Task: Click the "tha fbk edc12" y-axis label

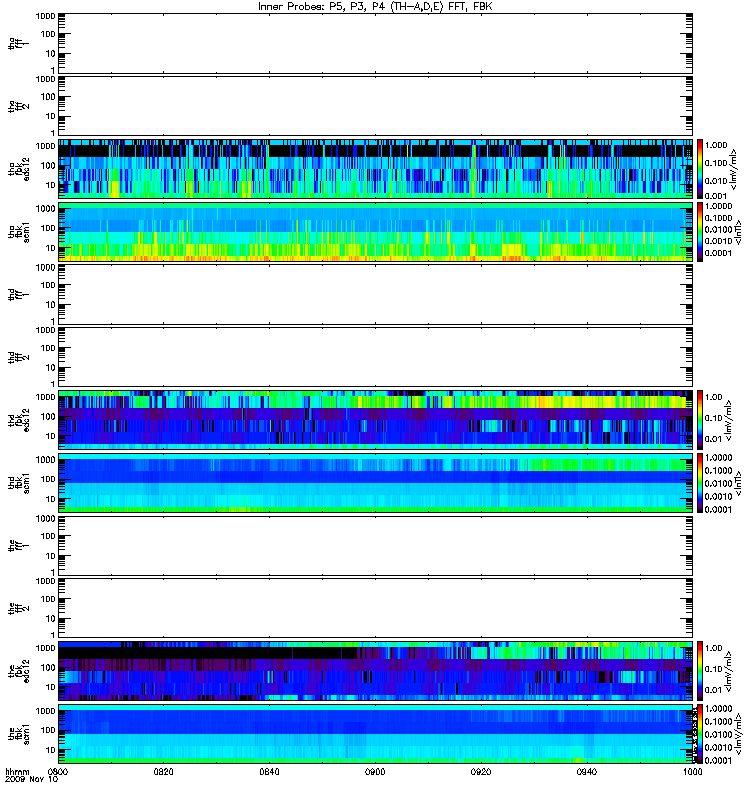Action: pyautogui.click(x=19, y=169)
